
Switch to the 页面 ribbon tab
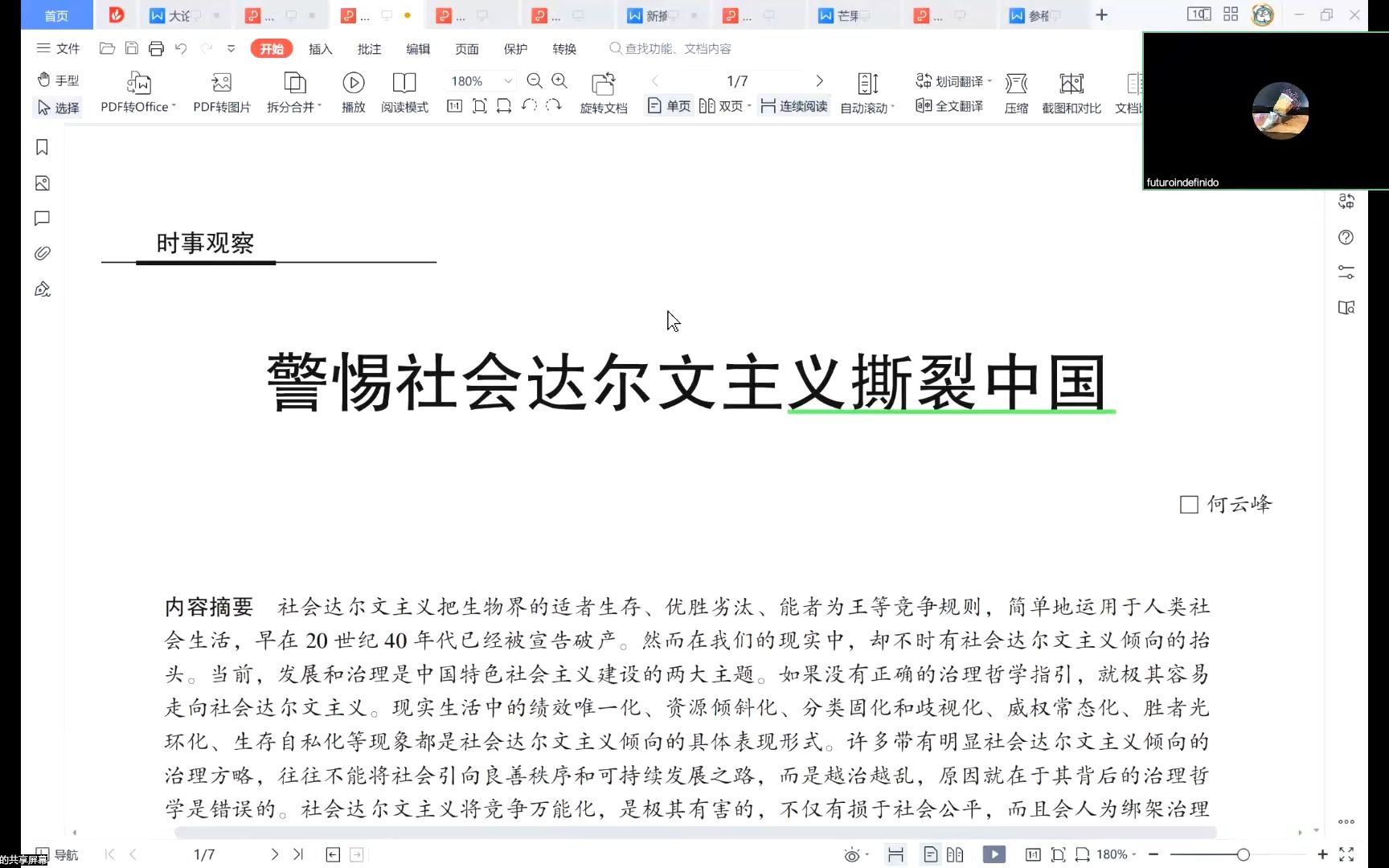467,49
